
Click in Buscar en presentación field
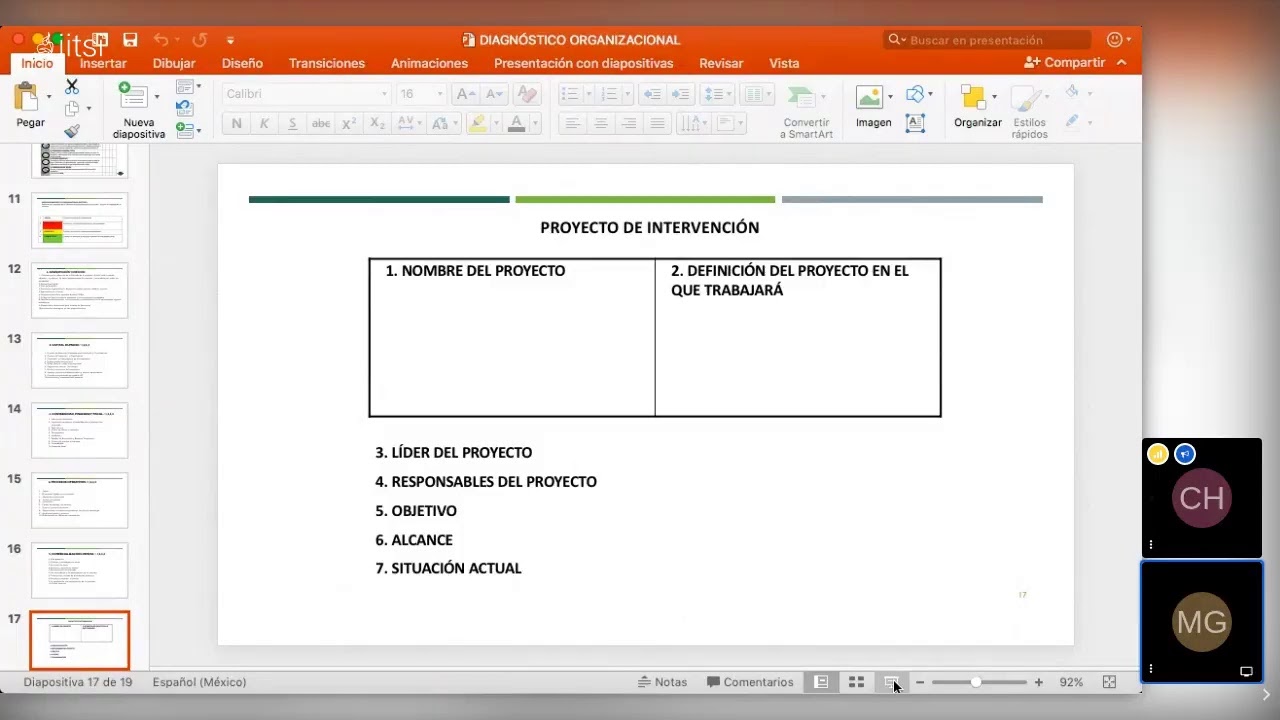pyautogui.click(x=987, y=40)
